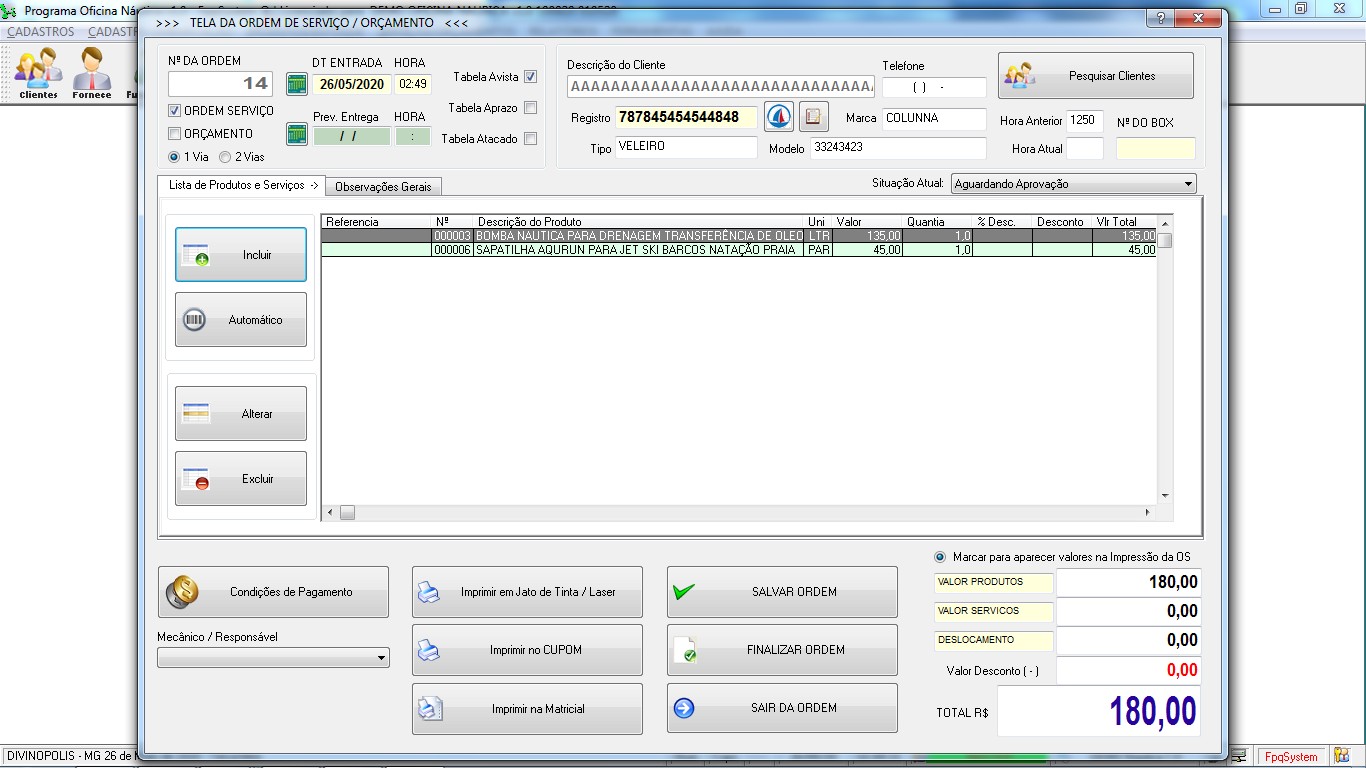Click the Prev. Entrega date field
The image size is (1366, 768).
click(351, 135)
